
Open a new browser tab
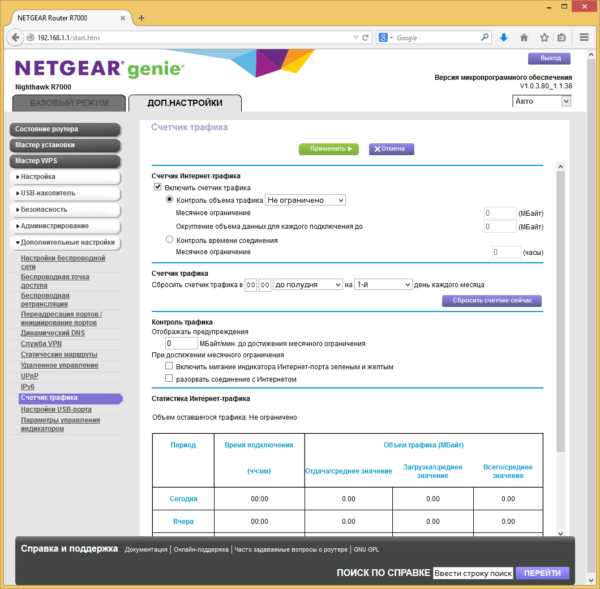(141, 18)
